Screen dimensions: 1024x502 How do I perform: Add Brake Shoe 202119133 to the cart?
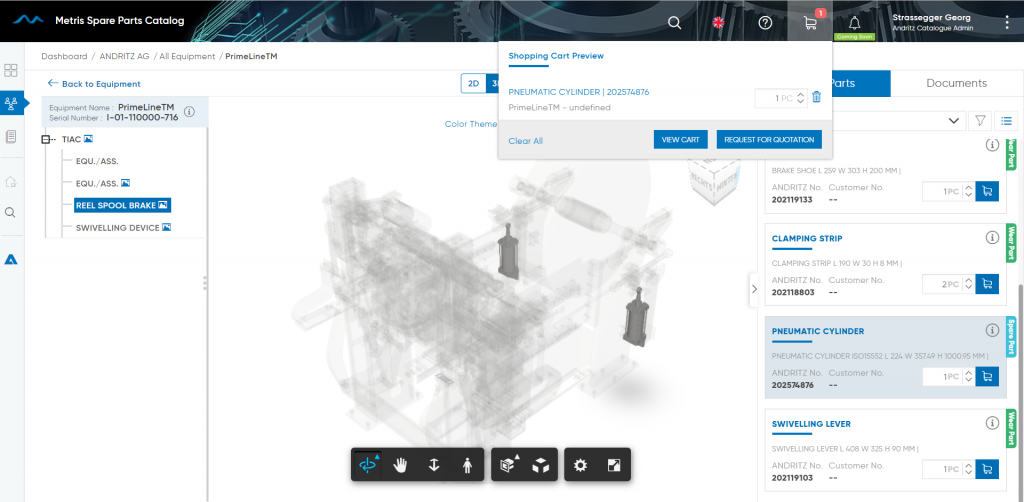point(987,191)
